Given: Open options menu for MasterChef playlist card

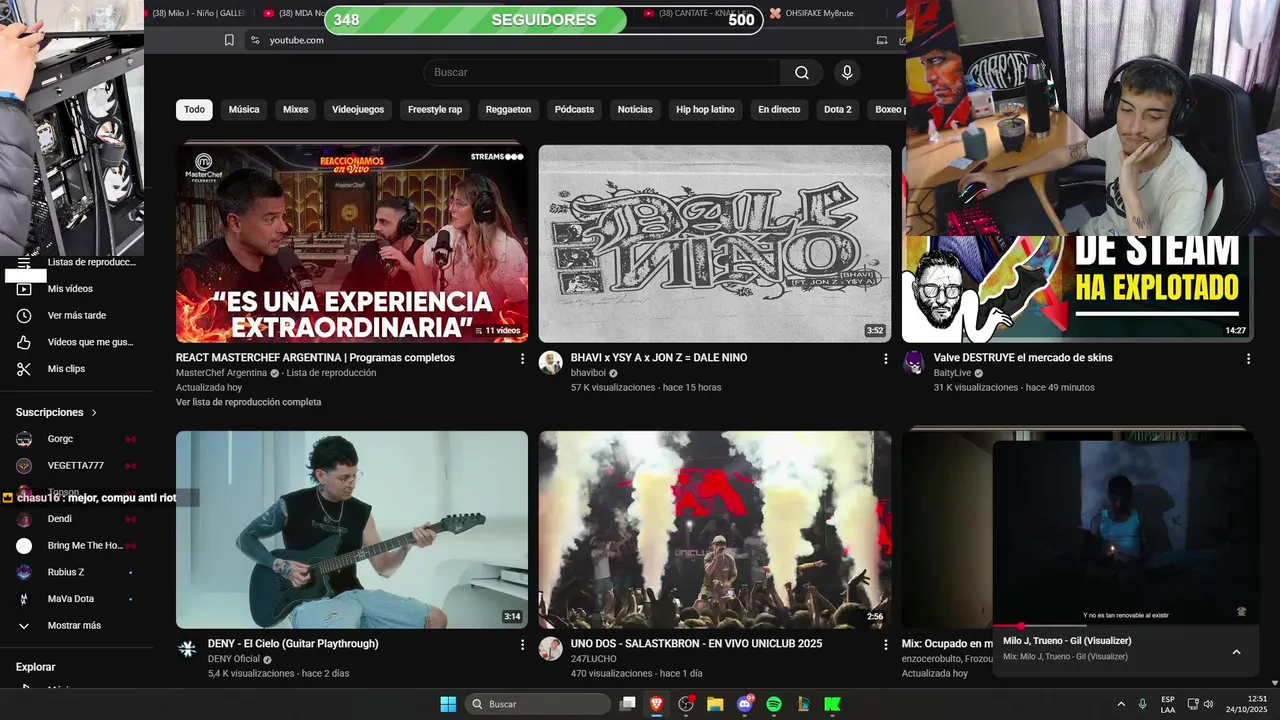Looking at the screenshot, I should [x=522, y=358].
